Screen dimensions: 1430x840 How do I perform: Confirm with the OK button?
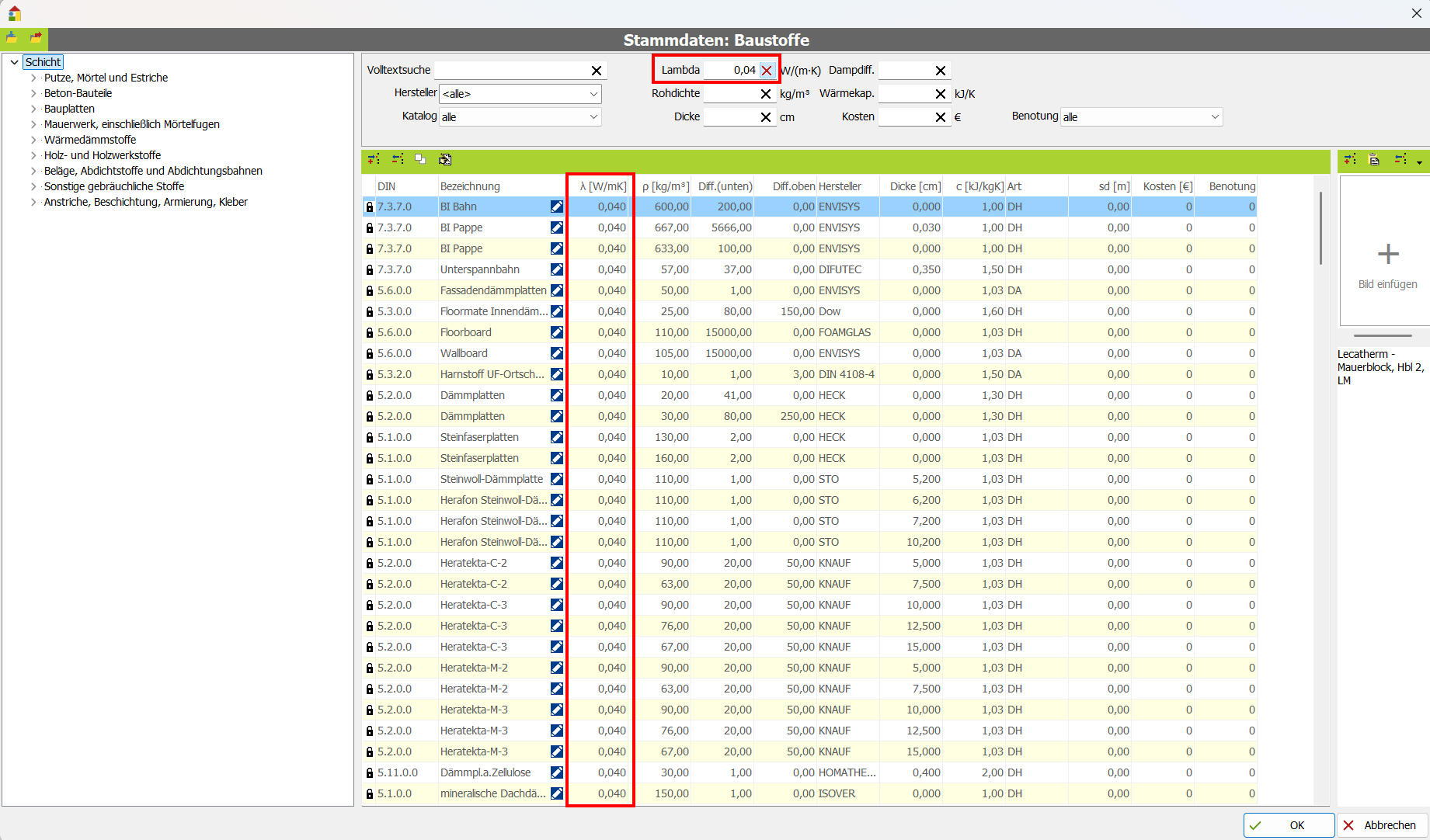(x=1289, y=825)
